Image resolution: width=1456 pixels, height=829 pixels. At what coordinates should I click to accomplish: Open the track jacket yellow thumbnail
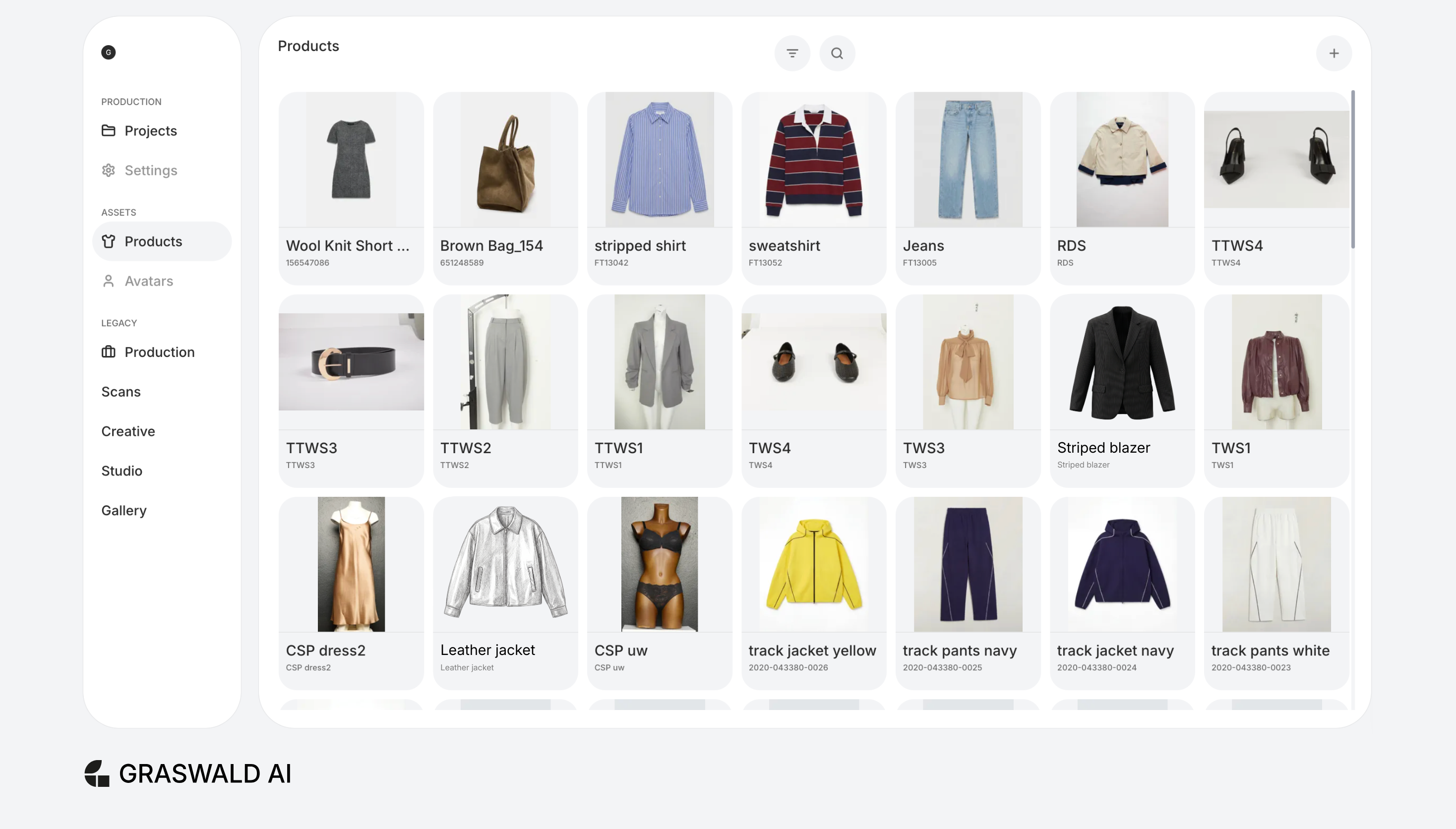click(814, 564)
